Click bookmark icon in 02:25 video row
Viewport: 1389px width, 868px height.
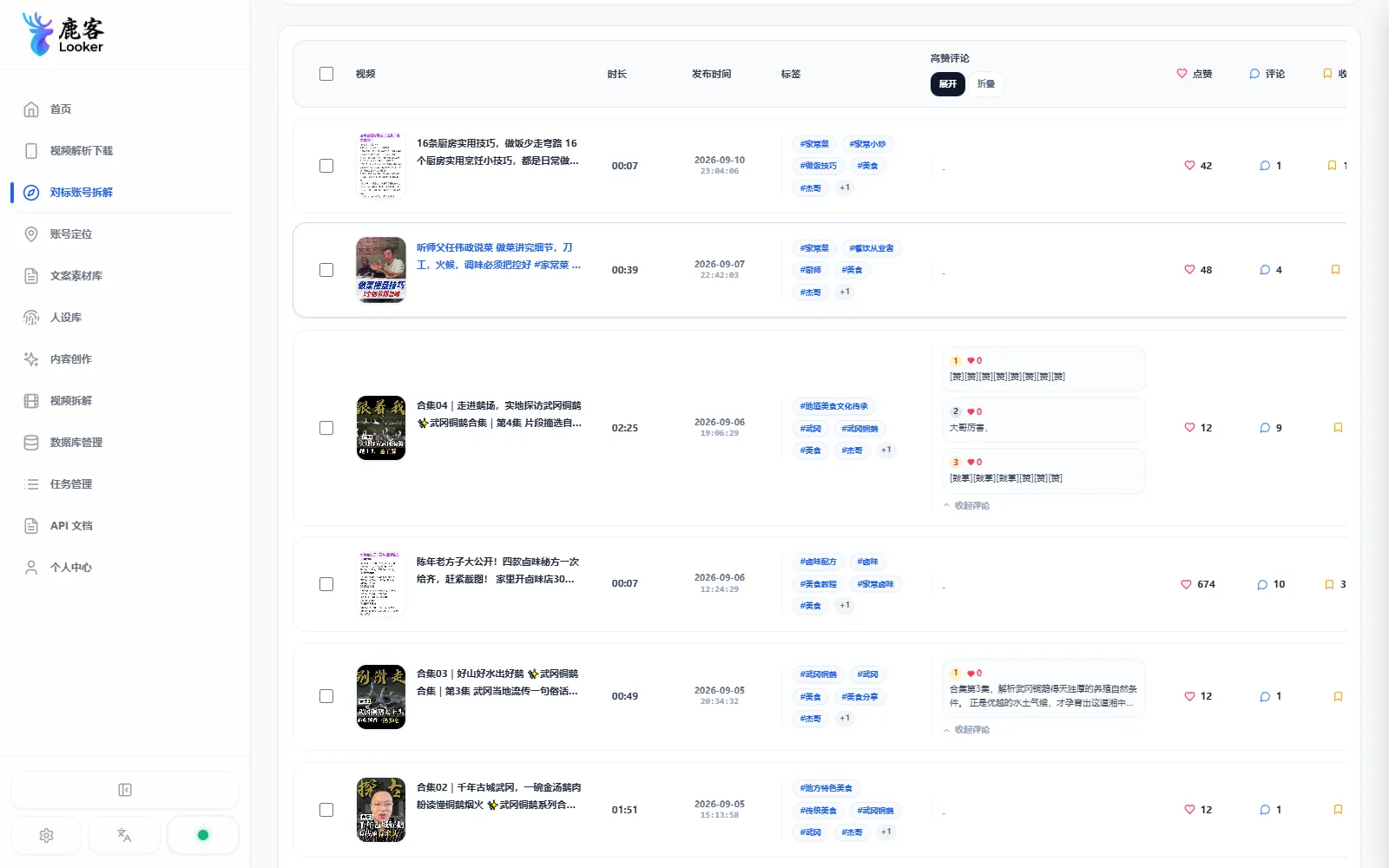pos(1338,428)
